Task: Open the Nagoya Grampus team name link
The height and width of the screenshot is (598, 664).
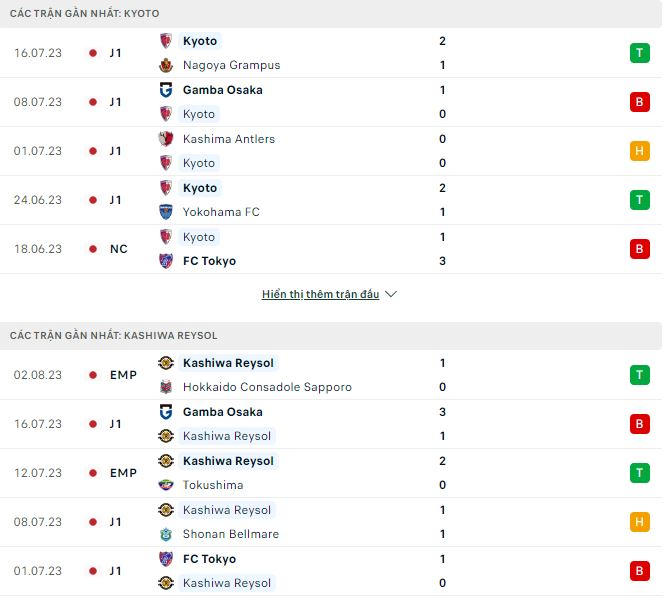Action: coord(231,65)
